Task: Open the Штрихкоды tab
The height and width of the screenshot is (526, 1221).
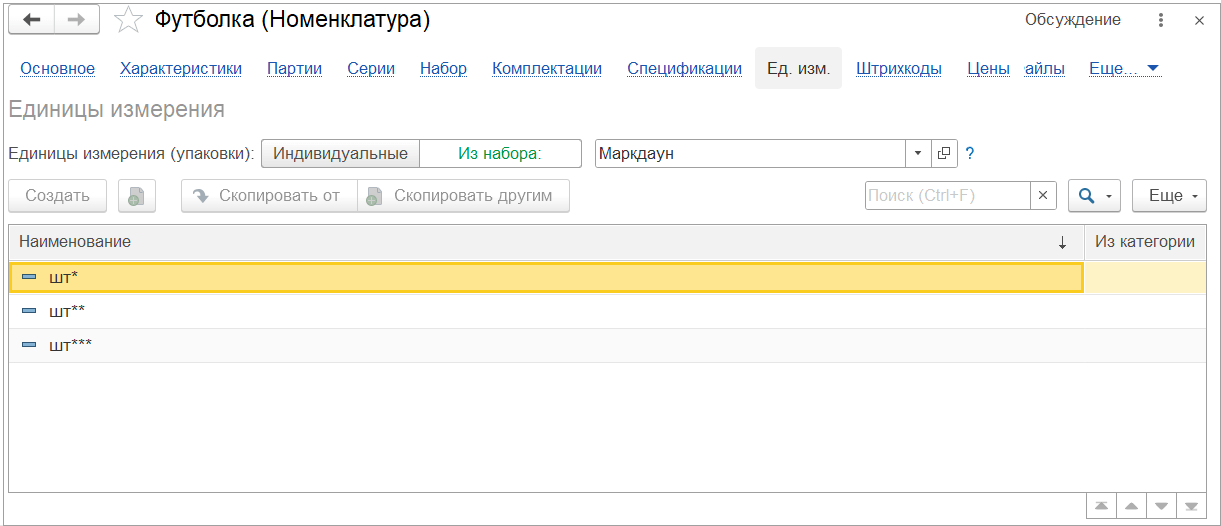Action: [x=899, y=69]
